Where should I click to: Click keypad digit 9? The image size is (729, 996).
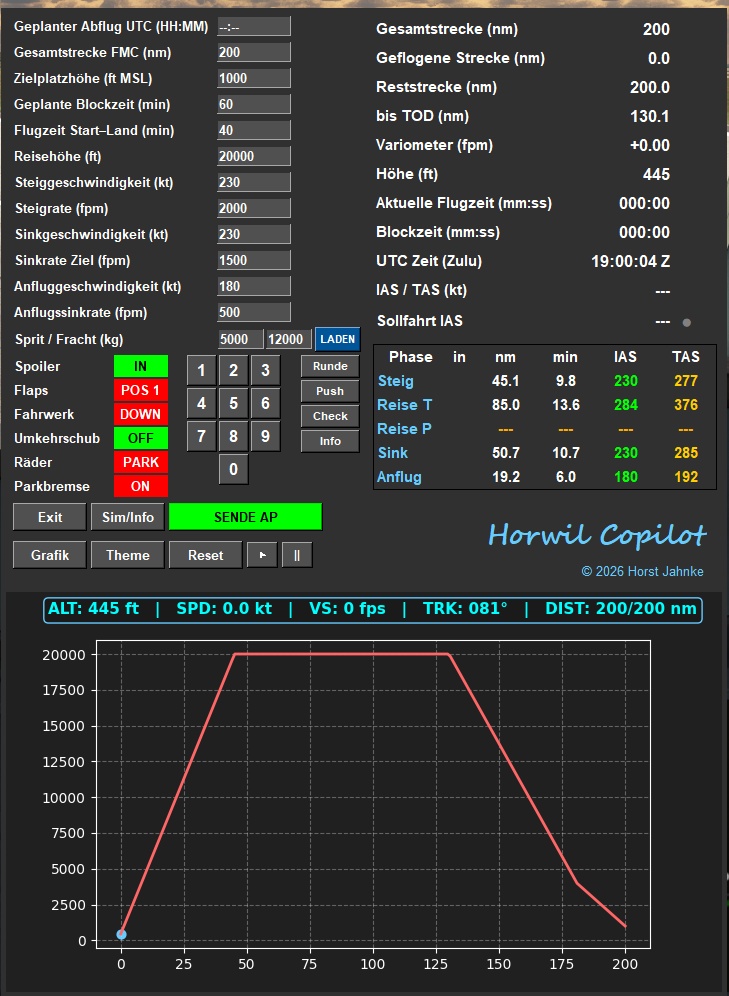pyautogui.click(x=265, y=436)
